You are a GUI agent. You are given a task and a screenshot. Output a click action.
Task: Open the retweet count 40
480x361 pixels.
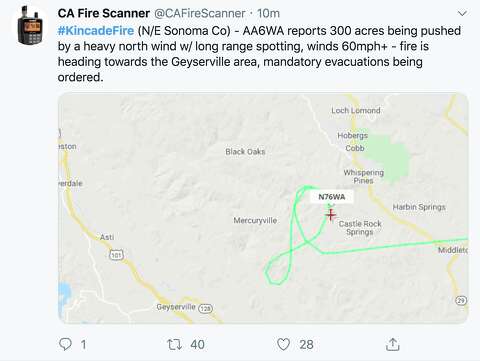pyautogui.click(x=197, y=344)
